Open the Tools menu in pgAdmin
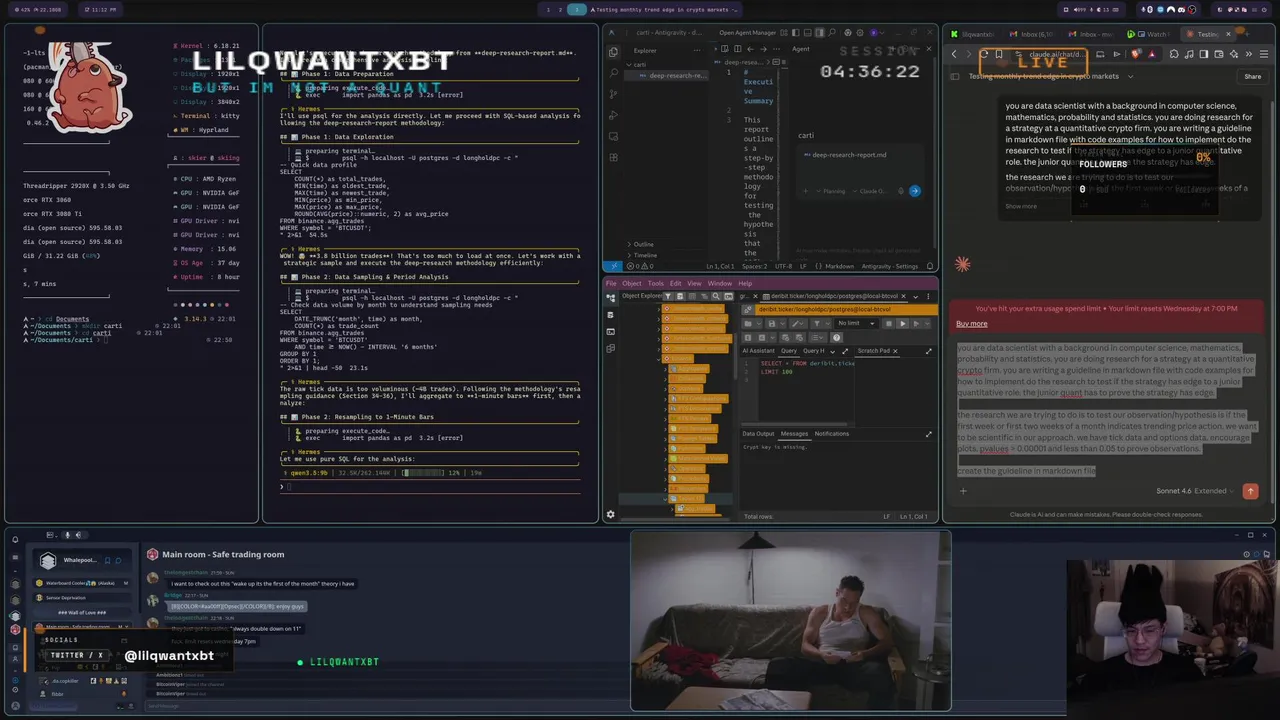Image resolution: width=1280 pixels, height=720 pixels. click(656, 283)
